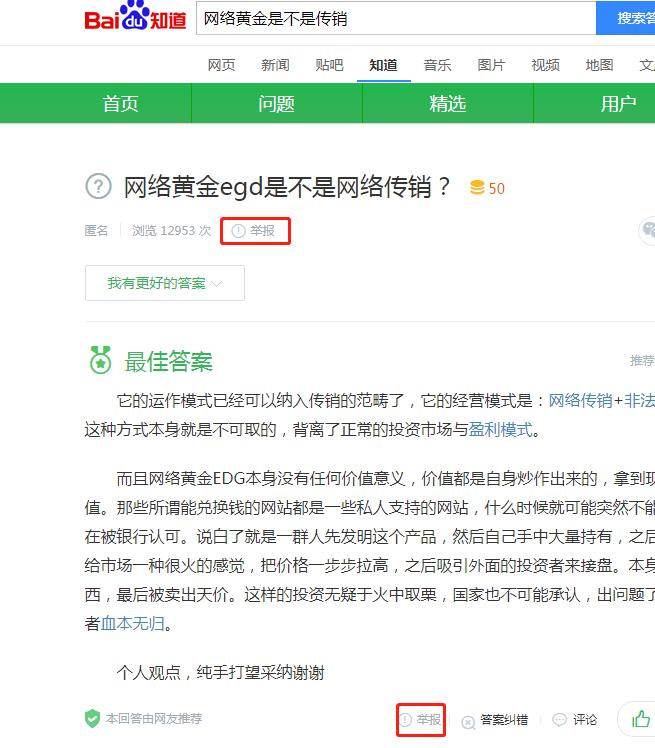655x748 pixels.
Task: Click the 匿名 author label
Action: (96, 231)
